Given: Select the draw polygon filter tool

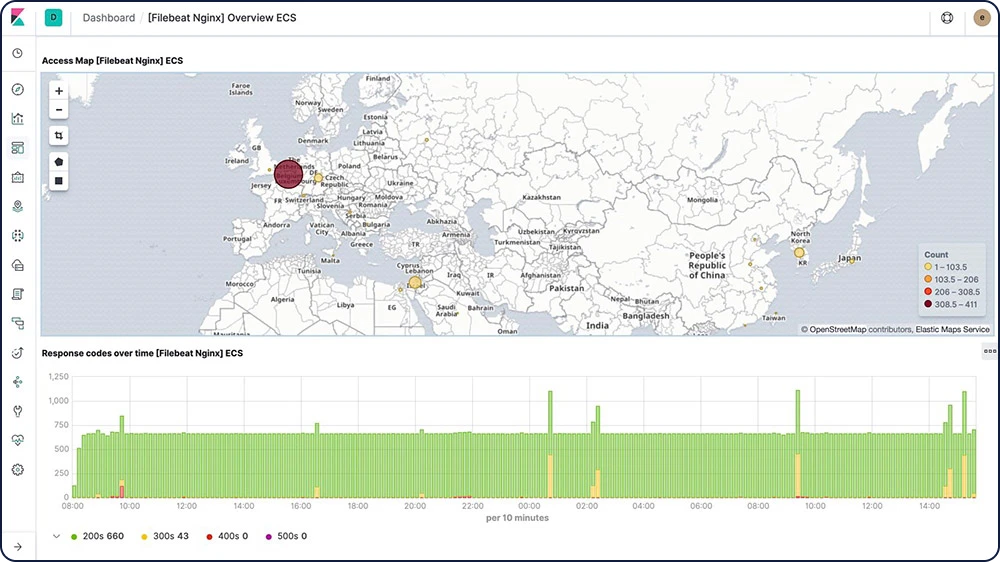Looking at the screenshot, I should point(59,162).
